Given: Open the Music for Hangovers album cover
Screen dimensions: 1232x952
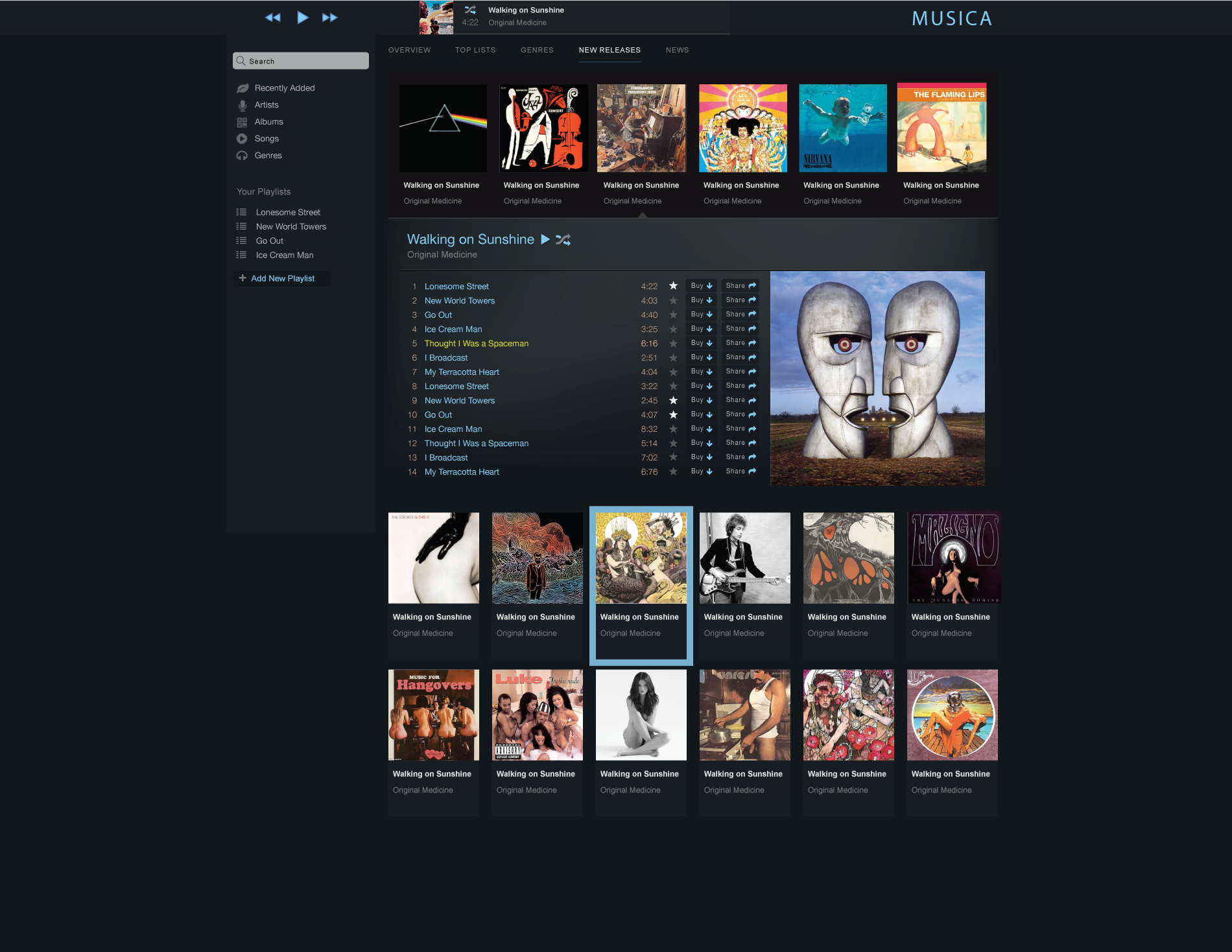Looking at the screenshot, I should tap(434, 715).
